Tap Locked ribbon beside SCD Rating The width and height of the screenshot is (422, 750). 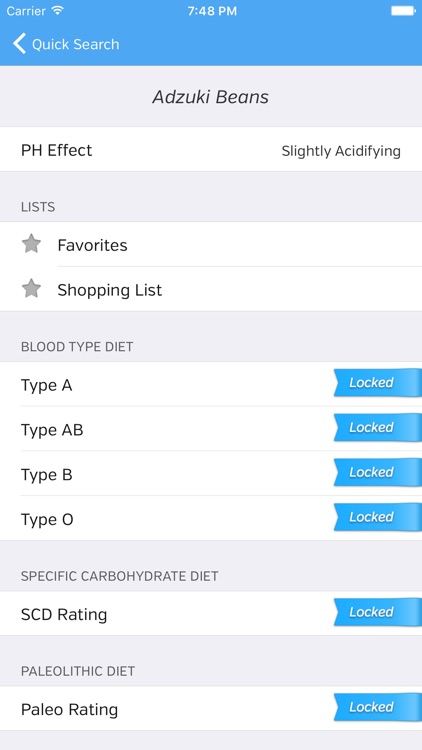(x=378, y=613)
